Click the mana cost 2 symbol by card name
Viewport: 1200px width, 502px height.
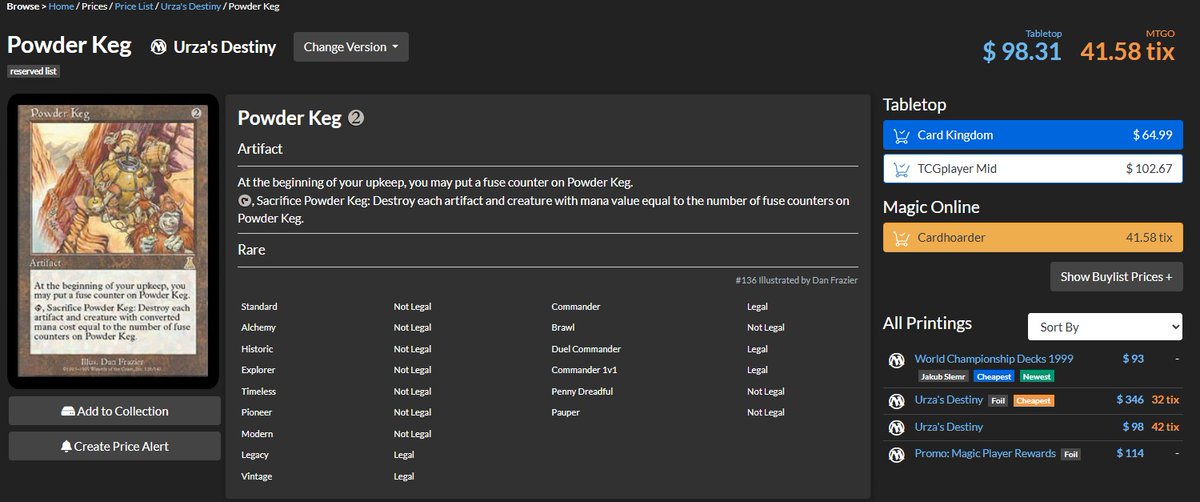(x=356, y=118)
